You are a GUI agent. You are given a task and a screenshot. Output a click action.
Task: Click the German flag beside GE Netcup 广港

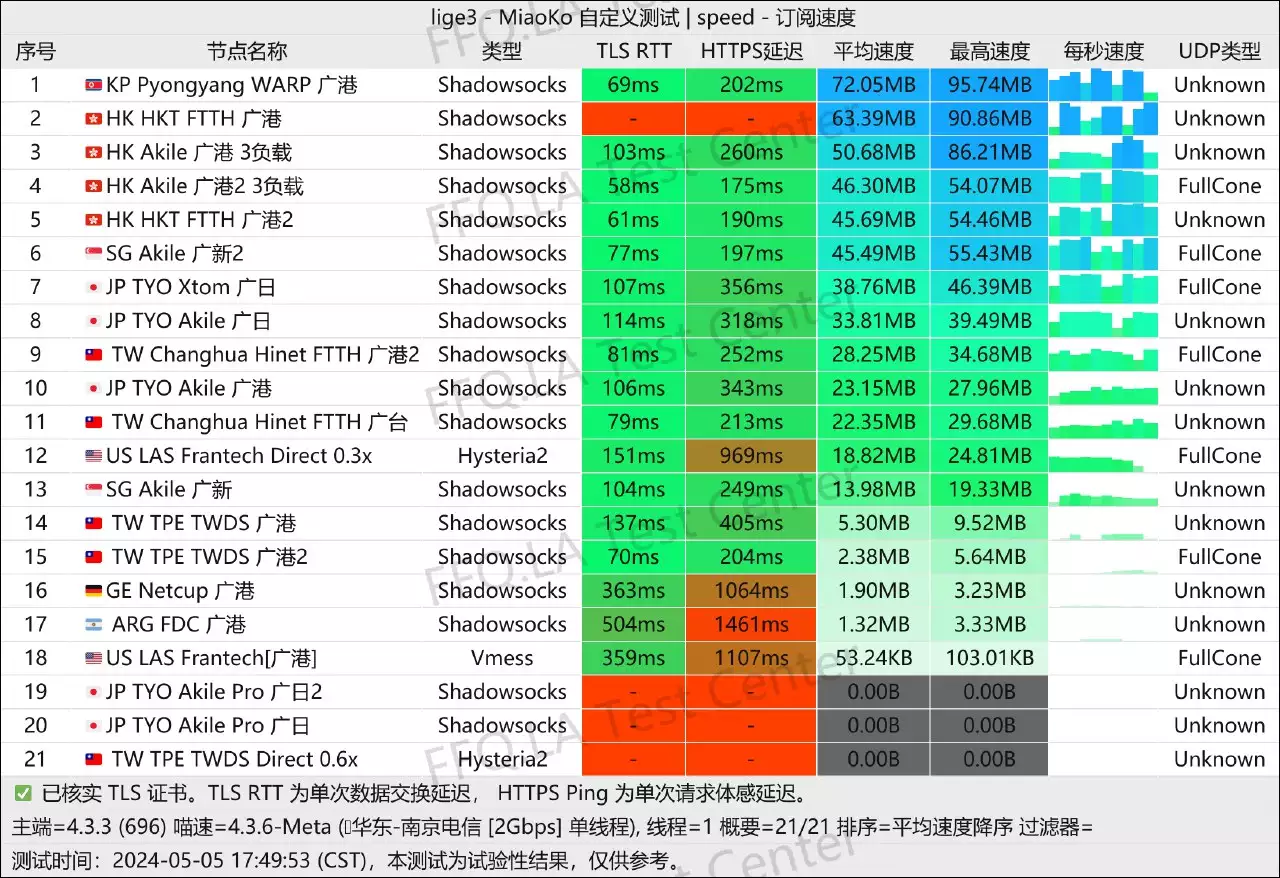94,591
